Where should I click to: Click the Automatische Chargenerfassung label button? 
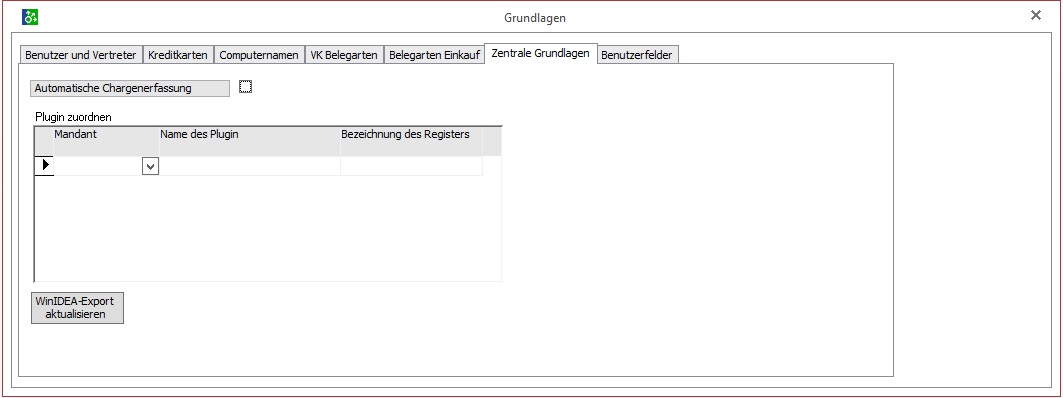130,88
